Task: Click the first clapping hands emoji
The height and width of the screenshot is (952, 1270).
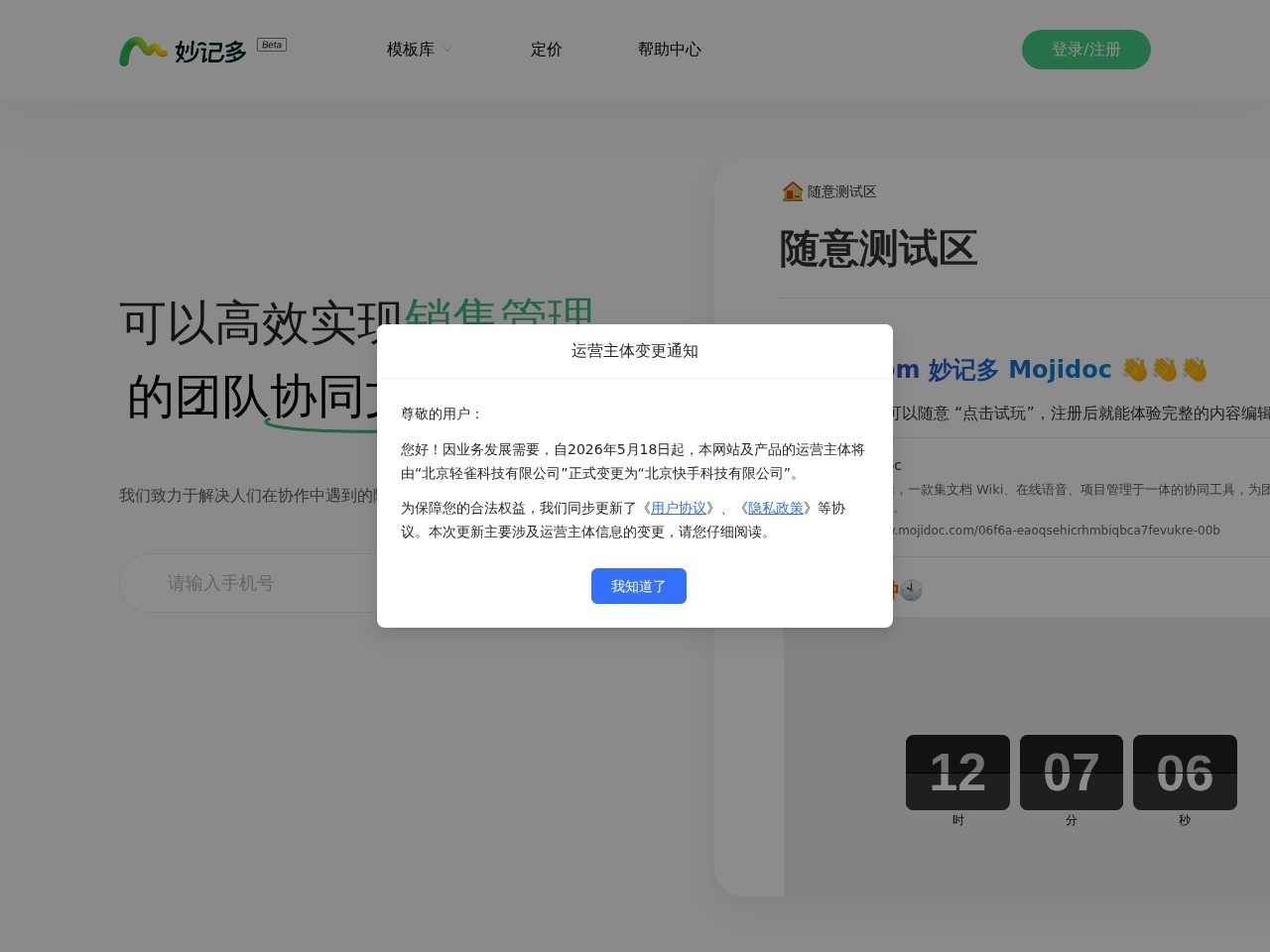Action: (x=1135, y=370)
